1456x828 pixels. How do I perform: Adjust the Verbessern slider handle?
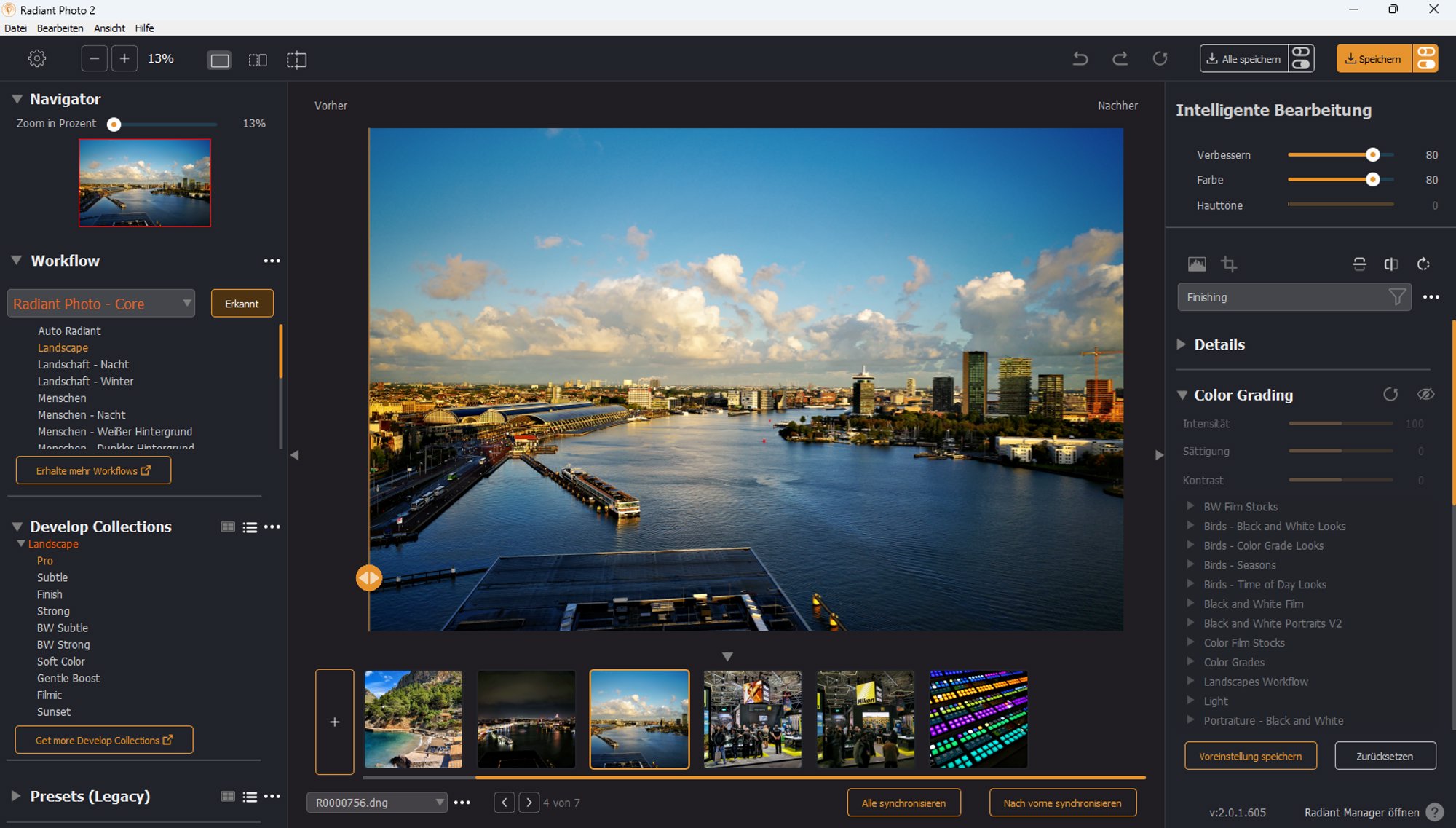tap(1373, 155)
